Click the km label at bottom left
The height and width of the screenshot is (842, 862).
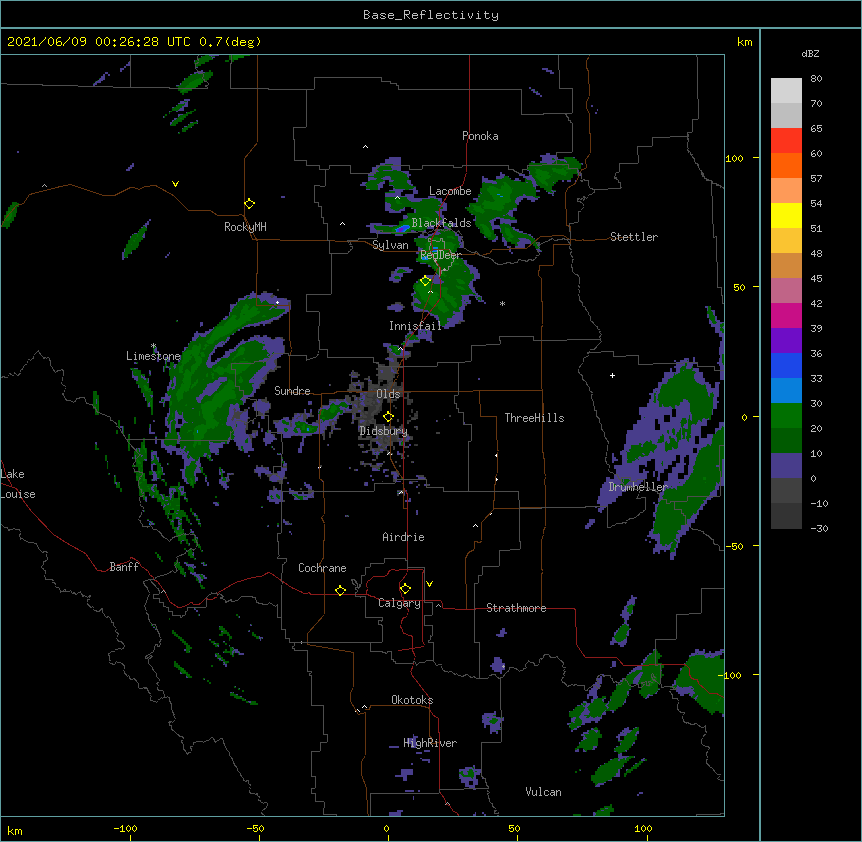click(x=15, y=831)
